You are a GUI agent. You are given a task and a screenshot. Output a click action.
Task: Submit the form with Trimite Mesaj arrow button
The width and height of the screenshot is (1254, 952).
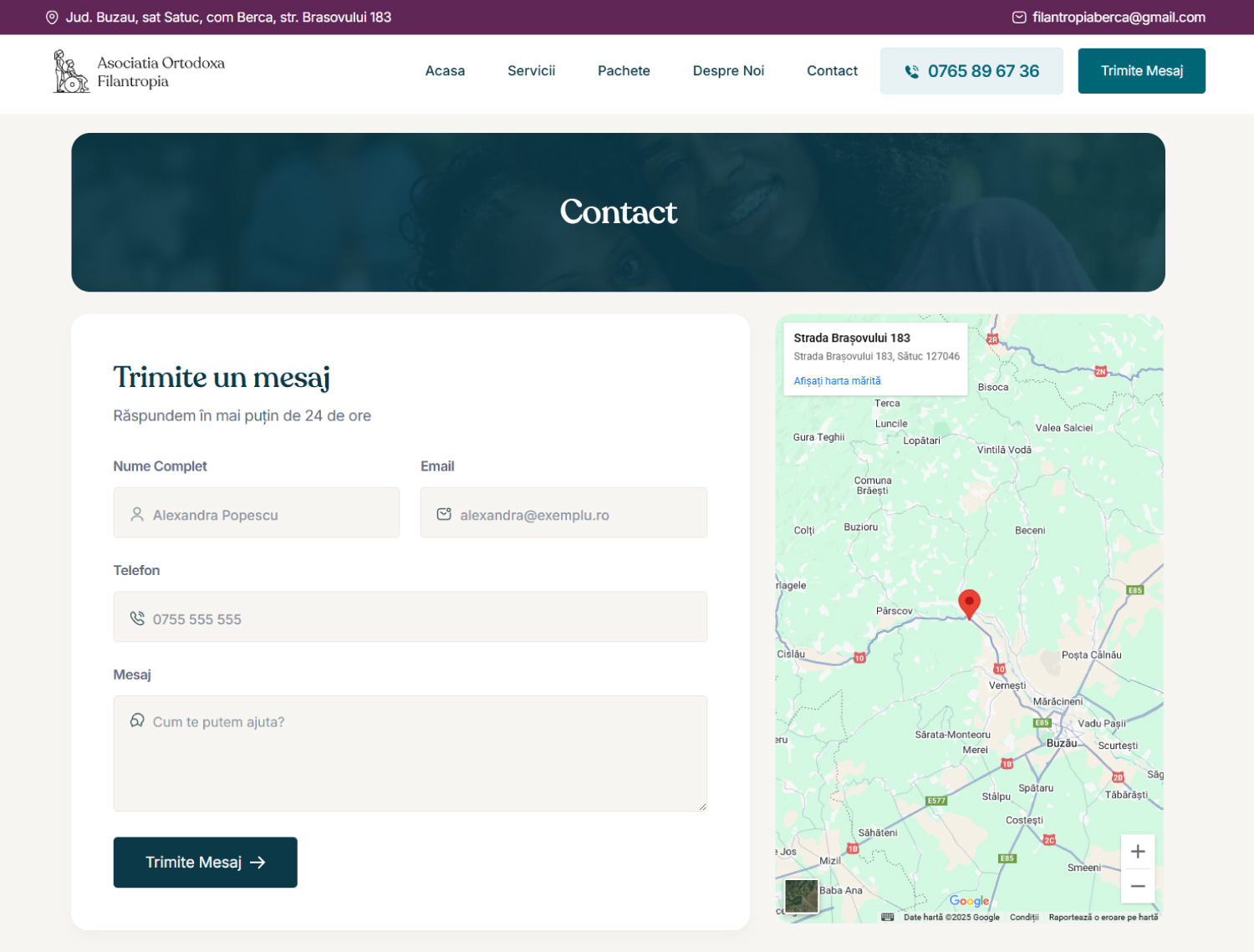(x=206, y=863)
